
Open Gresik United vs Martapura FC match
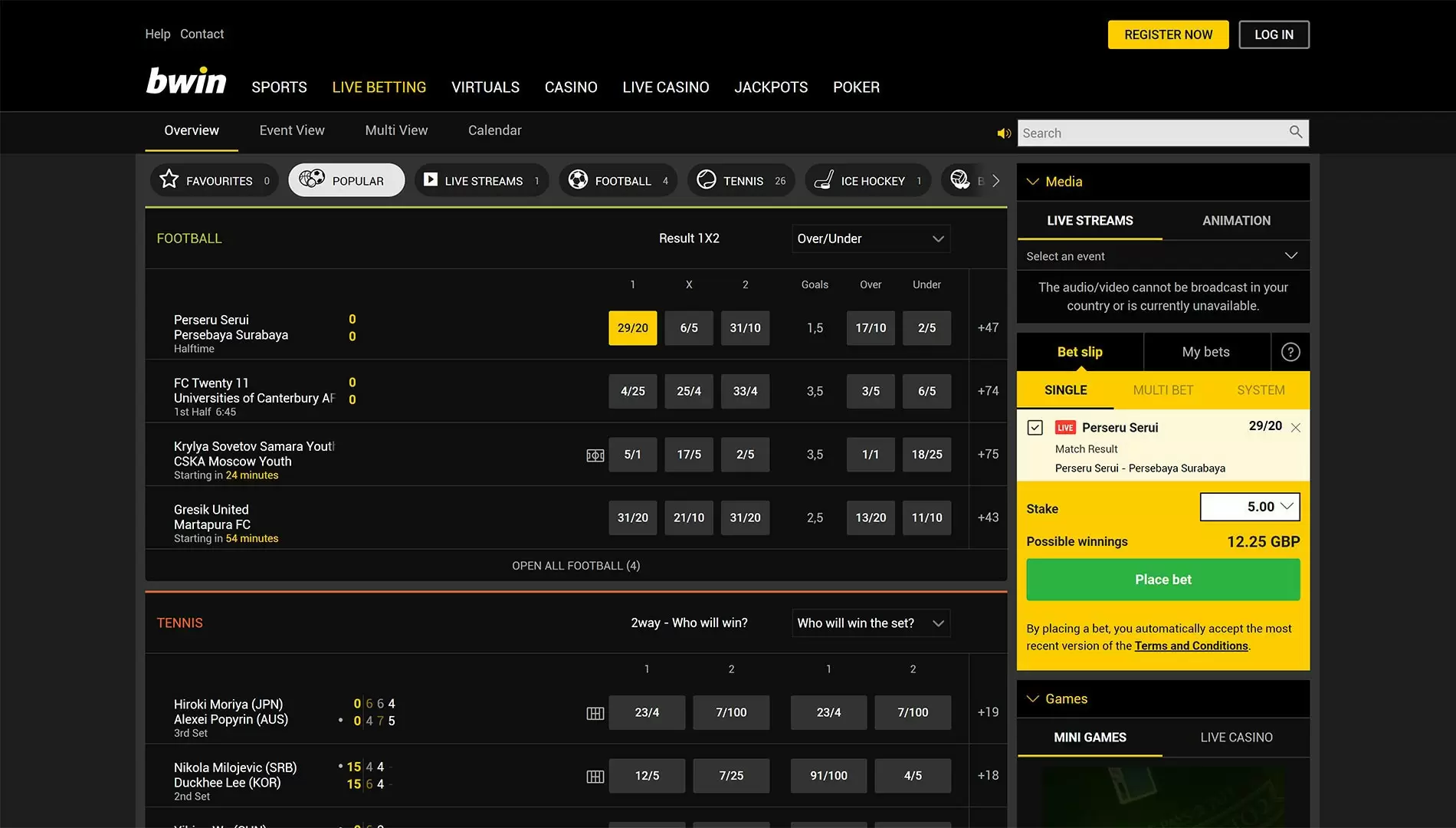click(212, 517)
